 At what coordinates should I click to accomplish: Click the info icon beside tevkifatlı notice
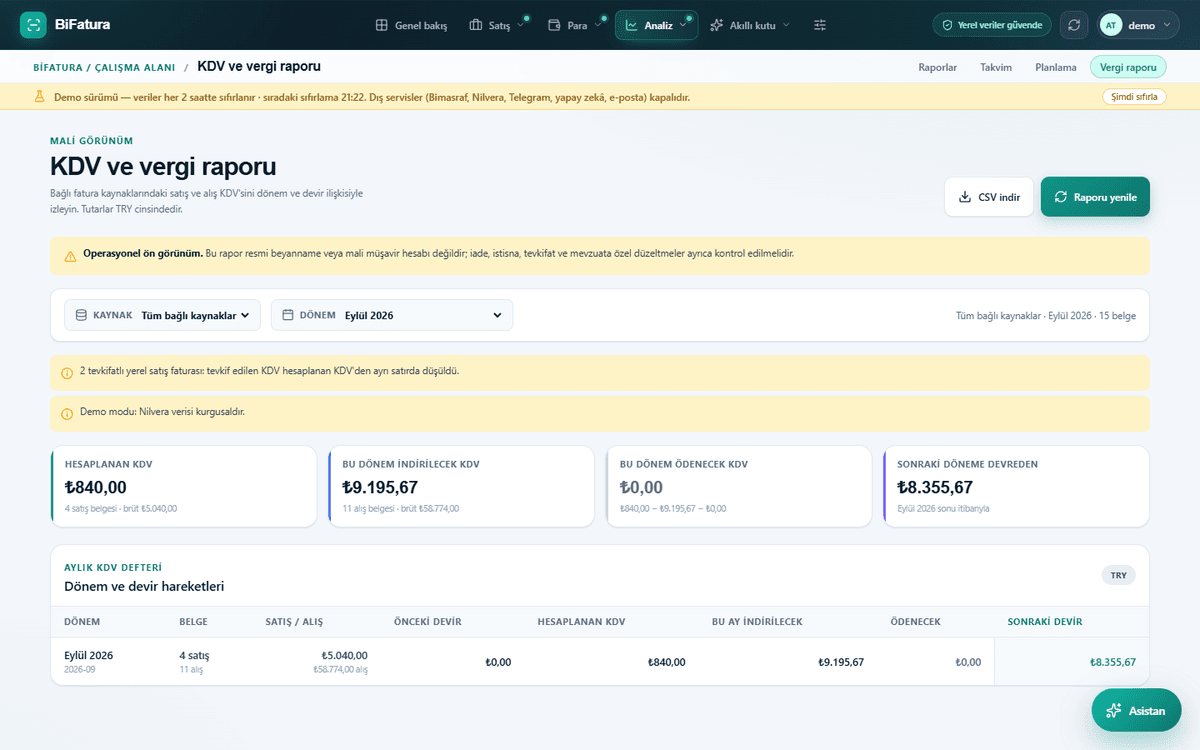tap(67, 372)
